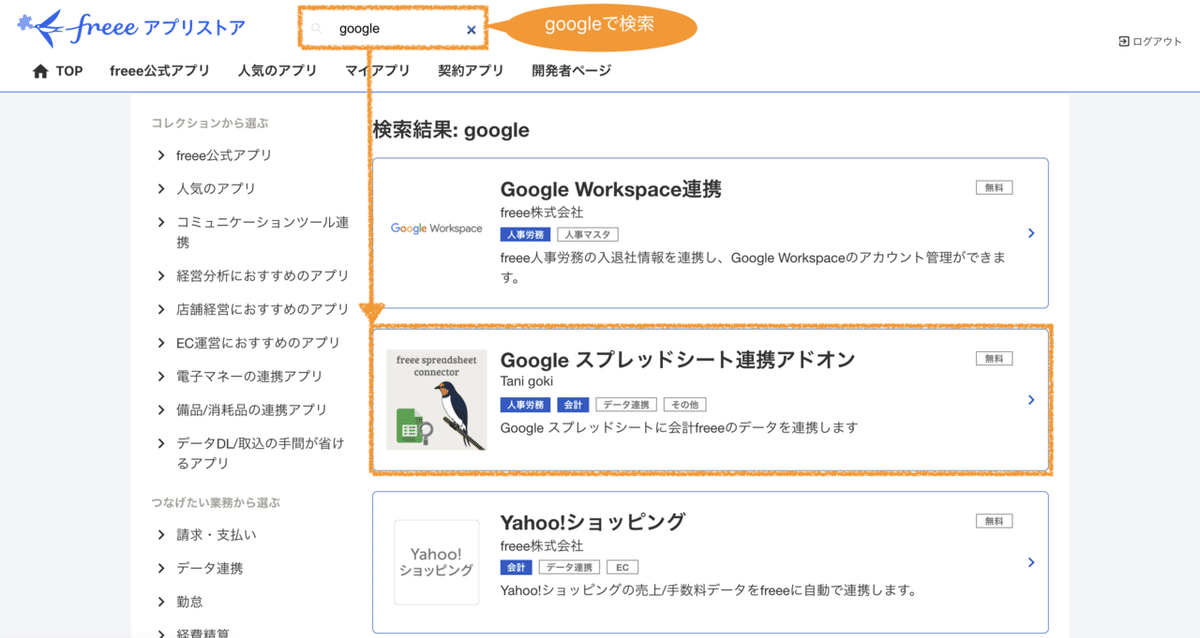Click Tani goki developer name

527,381
